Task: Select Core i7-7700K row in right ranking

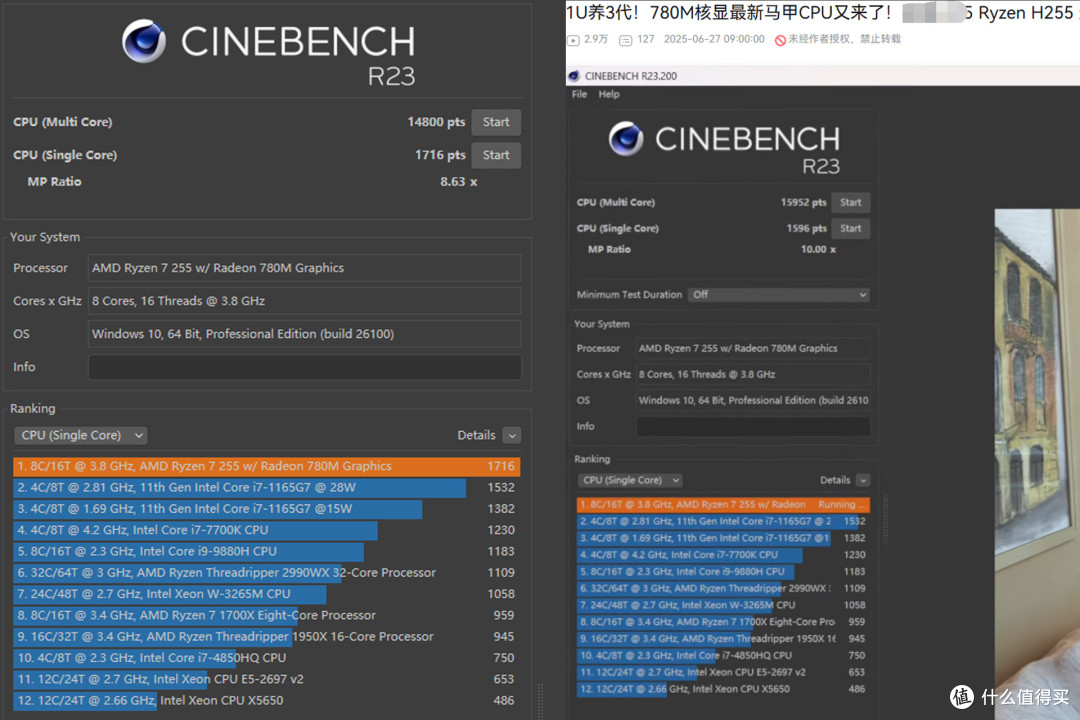Action: point(723,555)
